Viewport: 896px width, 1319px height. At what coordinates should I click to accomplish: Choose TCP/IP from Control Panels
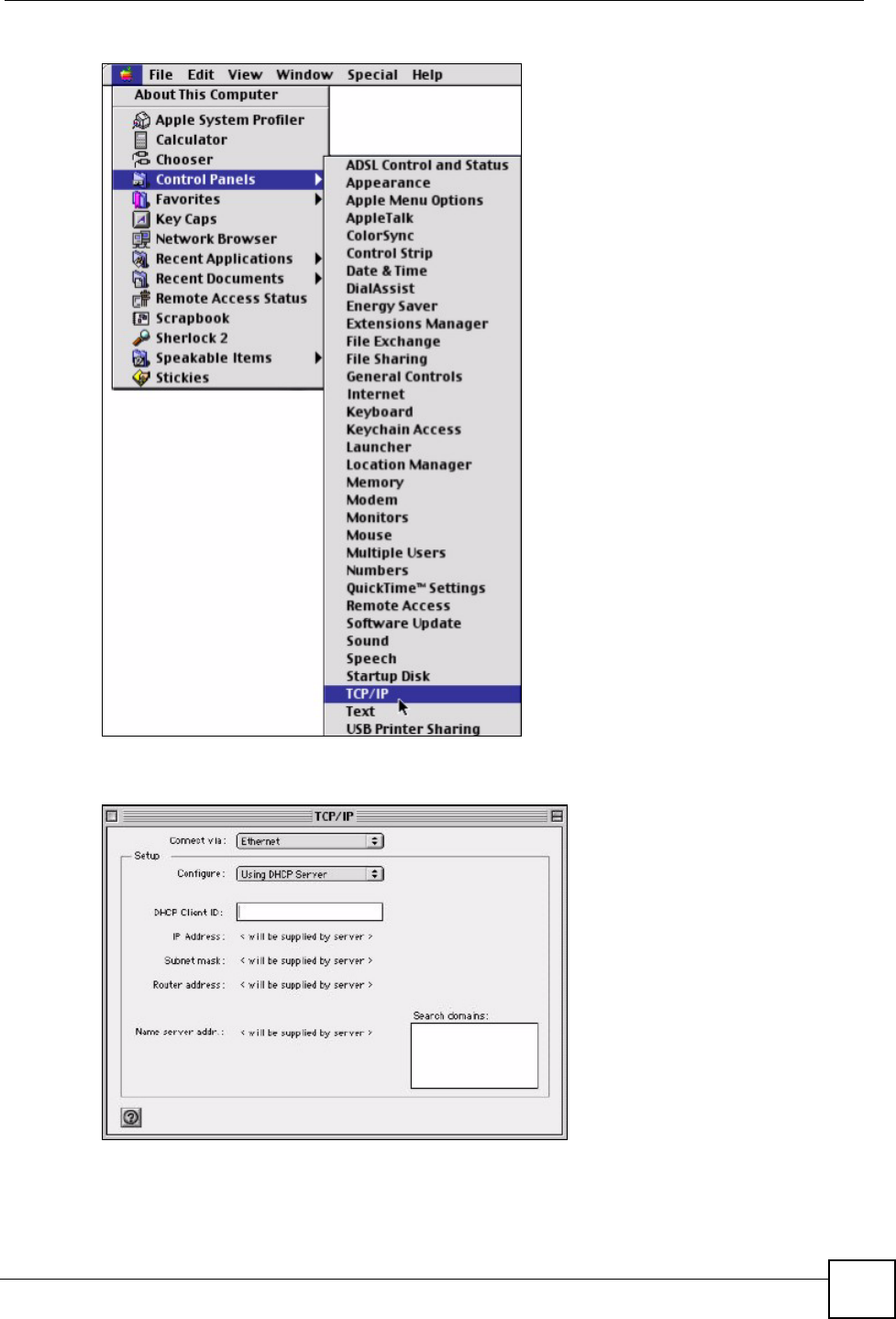click(422, 694)
